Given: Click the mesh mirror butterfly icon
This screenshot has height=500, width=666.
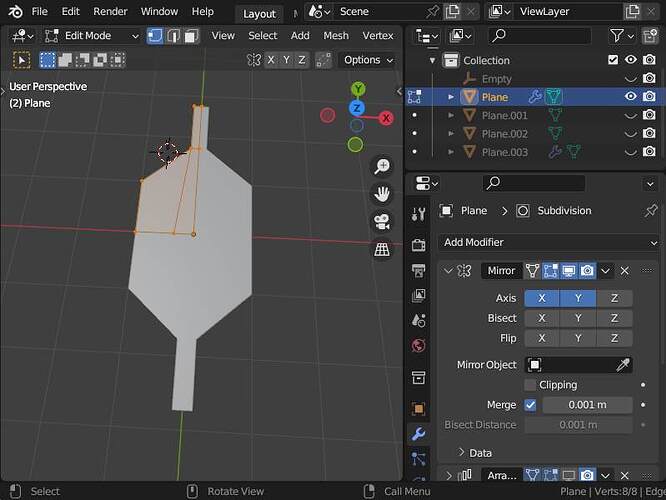Looking at the screenshot, I should (x=254, y=60).
